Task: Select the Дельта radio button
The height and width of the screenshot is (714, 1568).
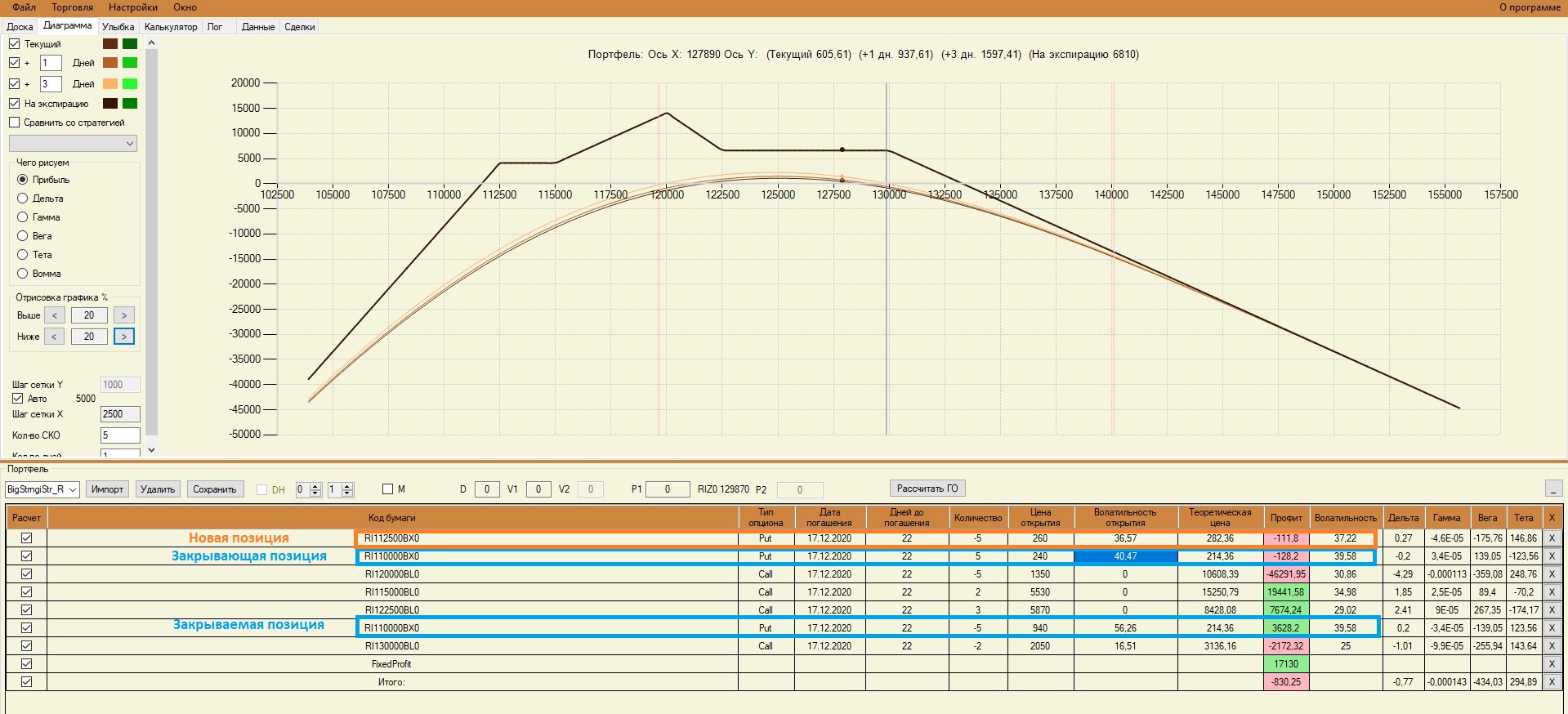Action: (23, 199)
